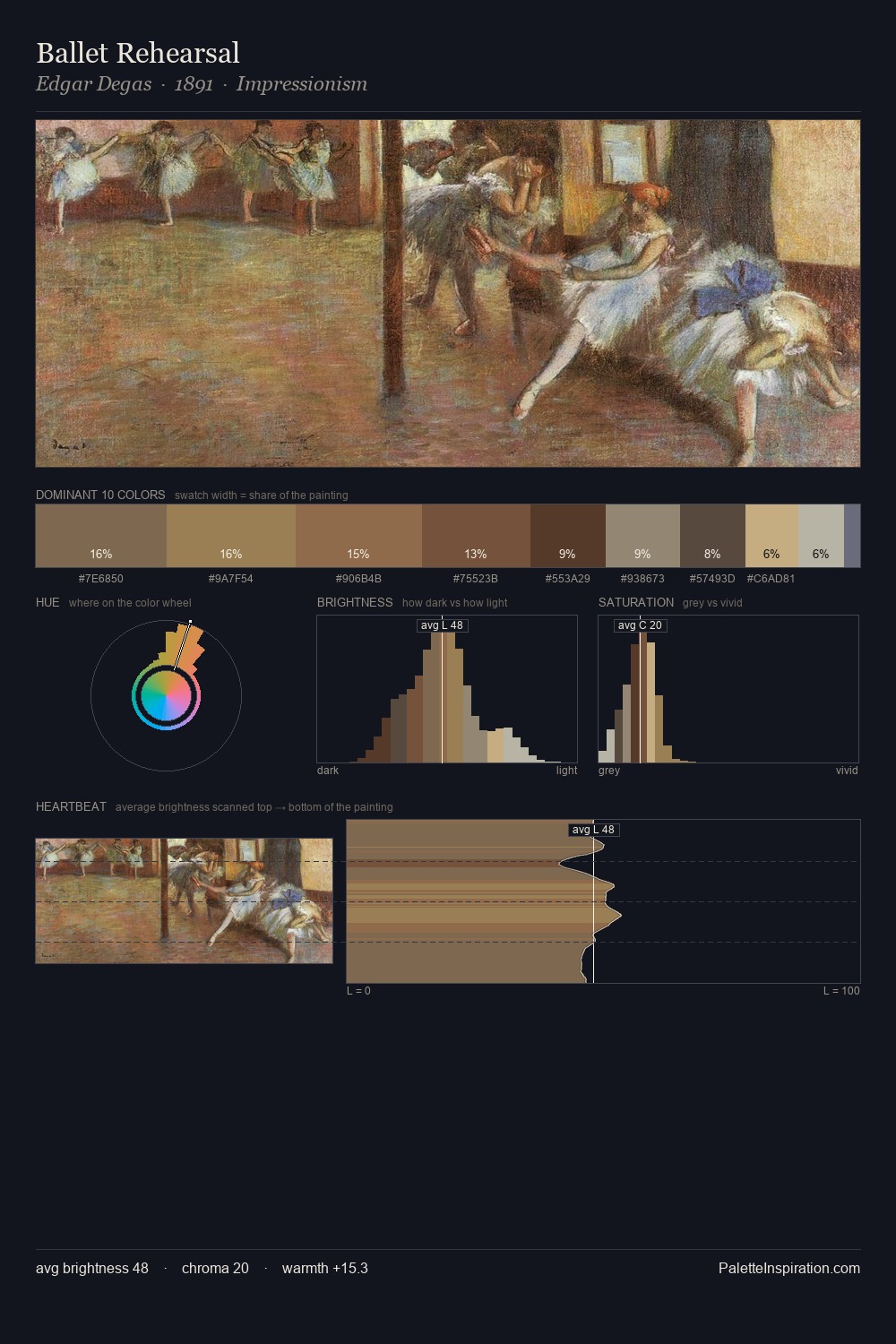Screen dimensions: 896x1344
Task: Click the 'Ballet Rehearsal' title
Action: 138,53
